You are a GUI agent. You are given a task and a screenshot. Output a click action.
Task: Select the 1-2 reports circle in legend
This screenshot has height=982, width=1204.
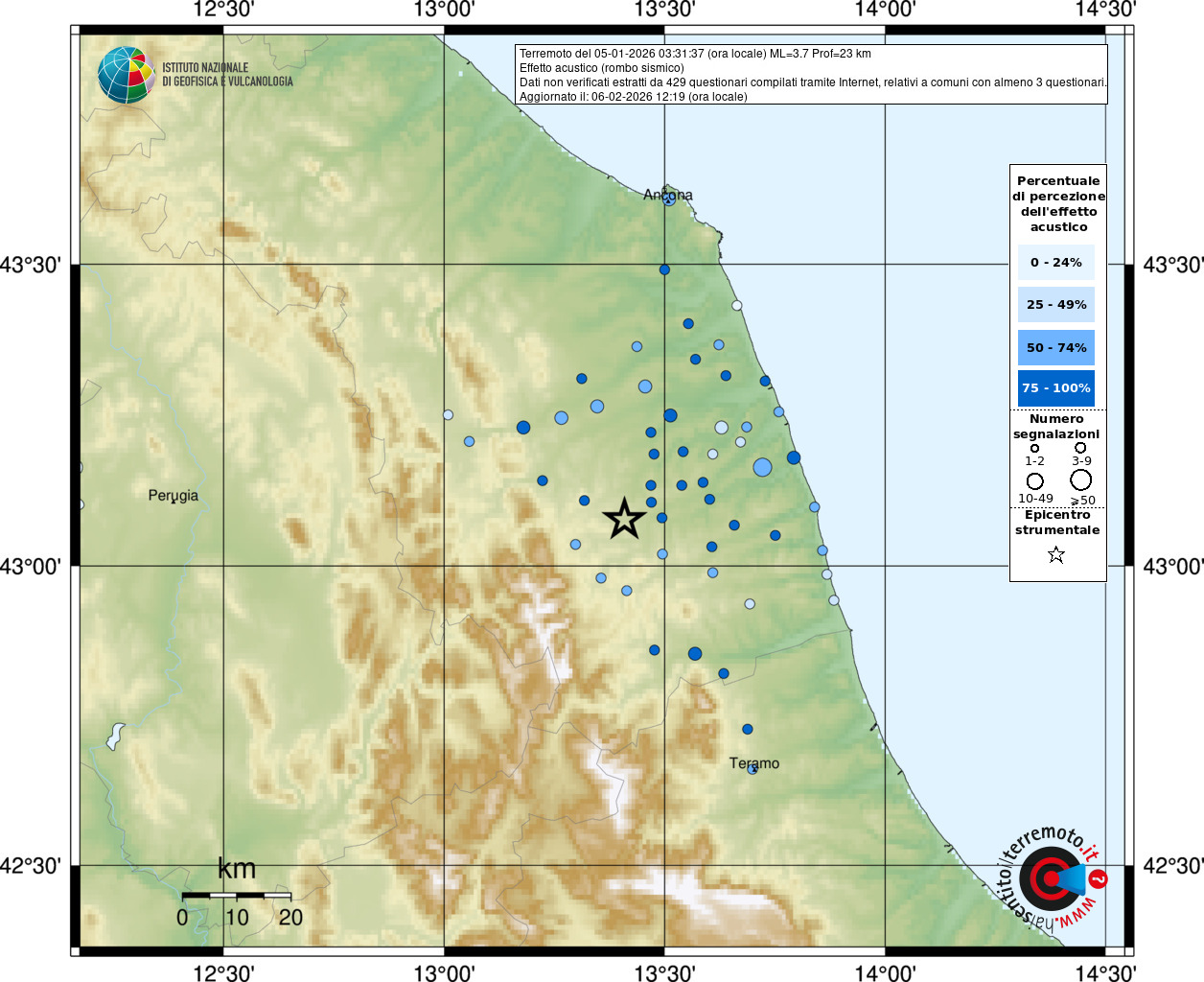coord(1034,448)
